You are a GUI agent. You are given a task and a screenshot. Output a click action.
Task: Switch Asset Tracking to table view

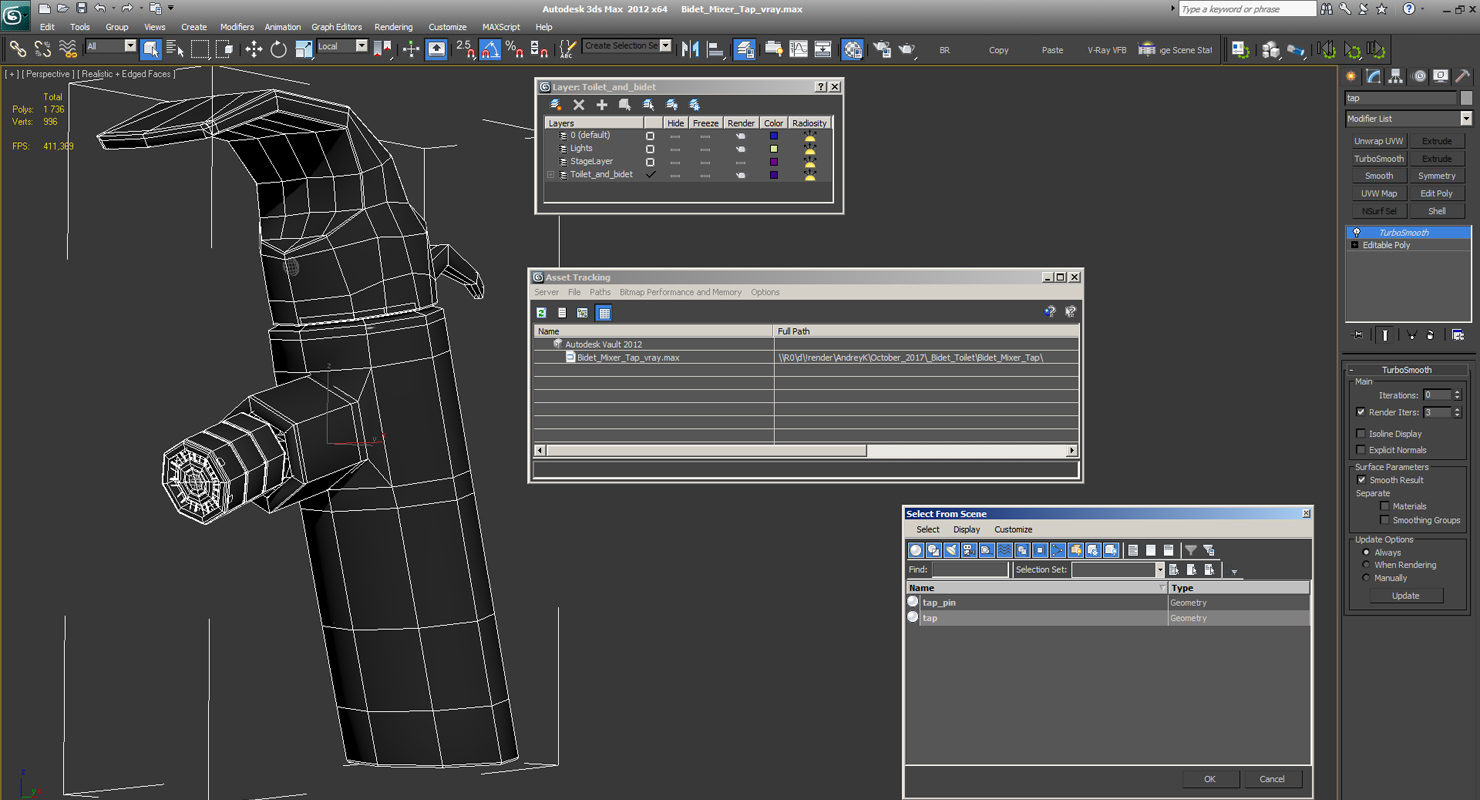coord(604,313)
